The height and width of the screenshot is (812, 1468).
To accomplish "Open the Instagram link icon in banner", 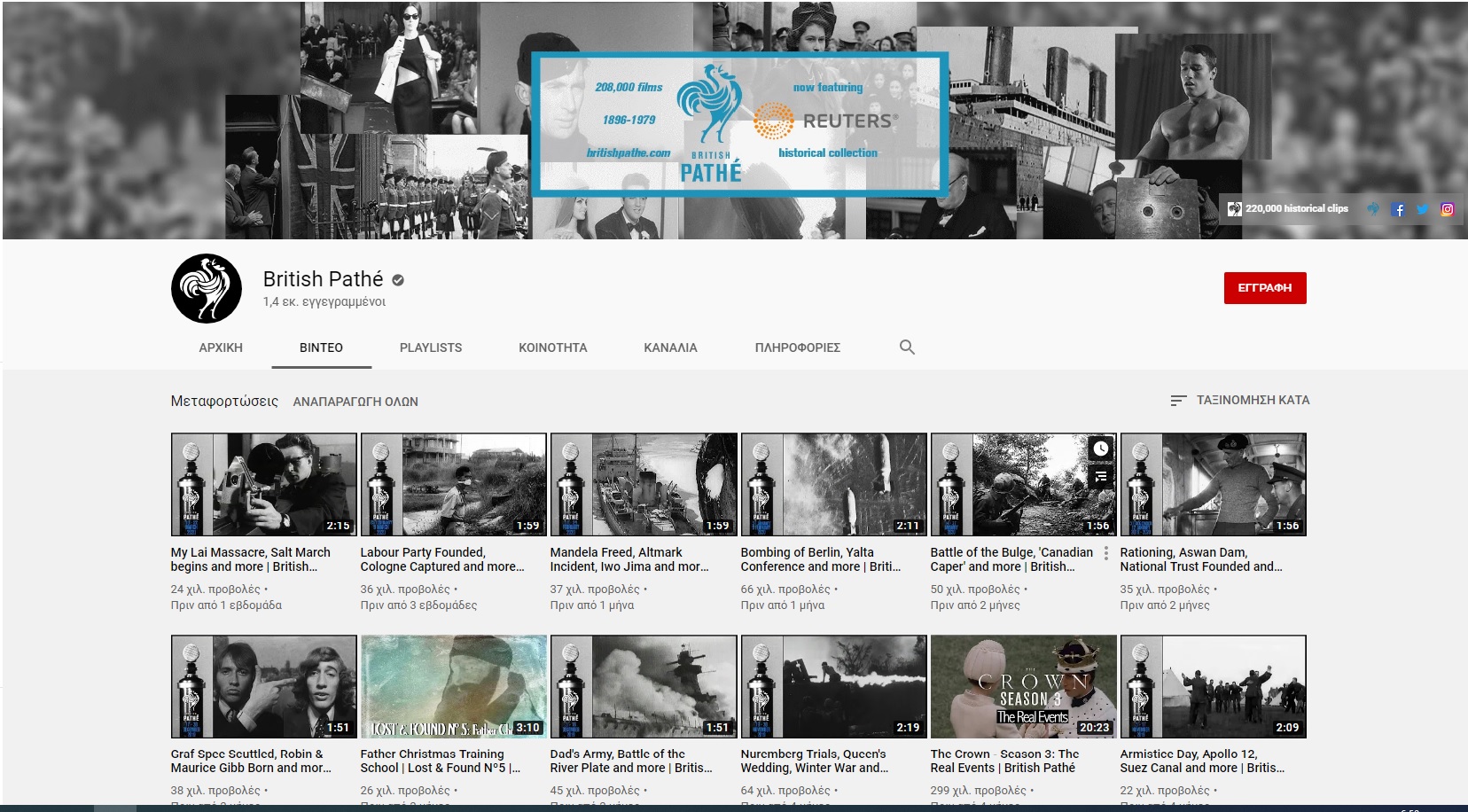I will click(x=1448, y=210).
